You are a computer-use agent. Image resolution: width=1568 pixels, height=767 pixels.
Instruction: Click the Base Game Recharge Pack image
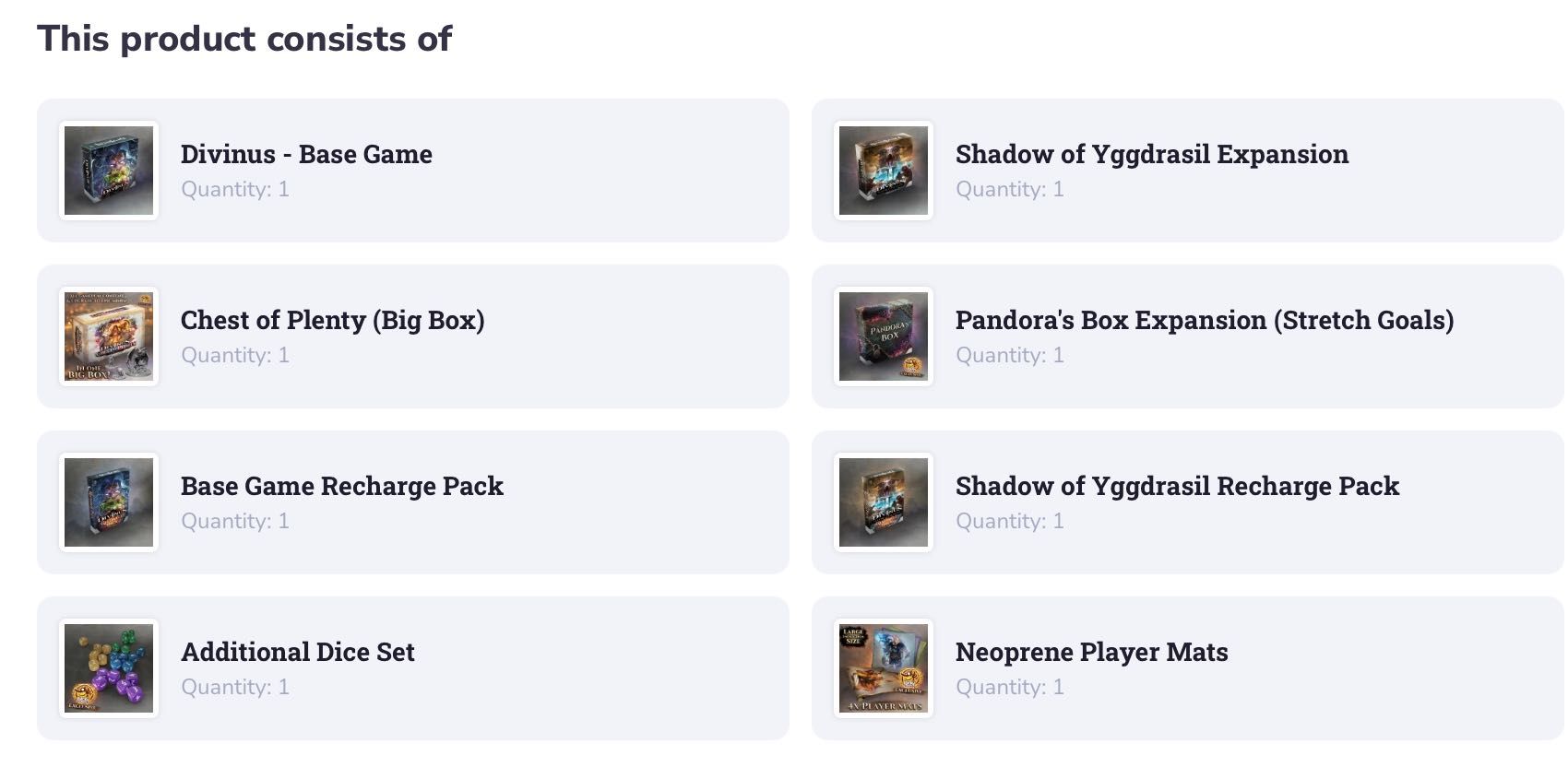coord(109,502)
